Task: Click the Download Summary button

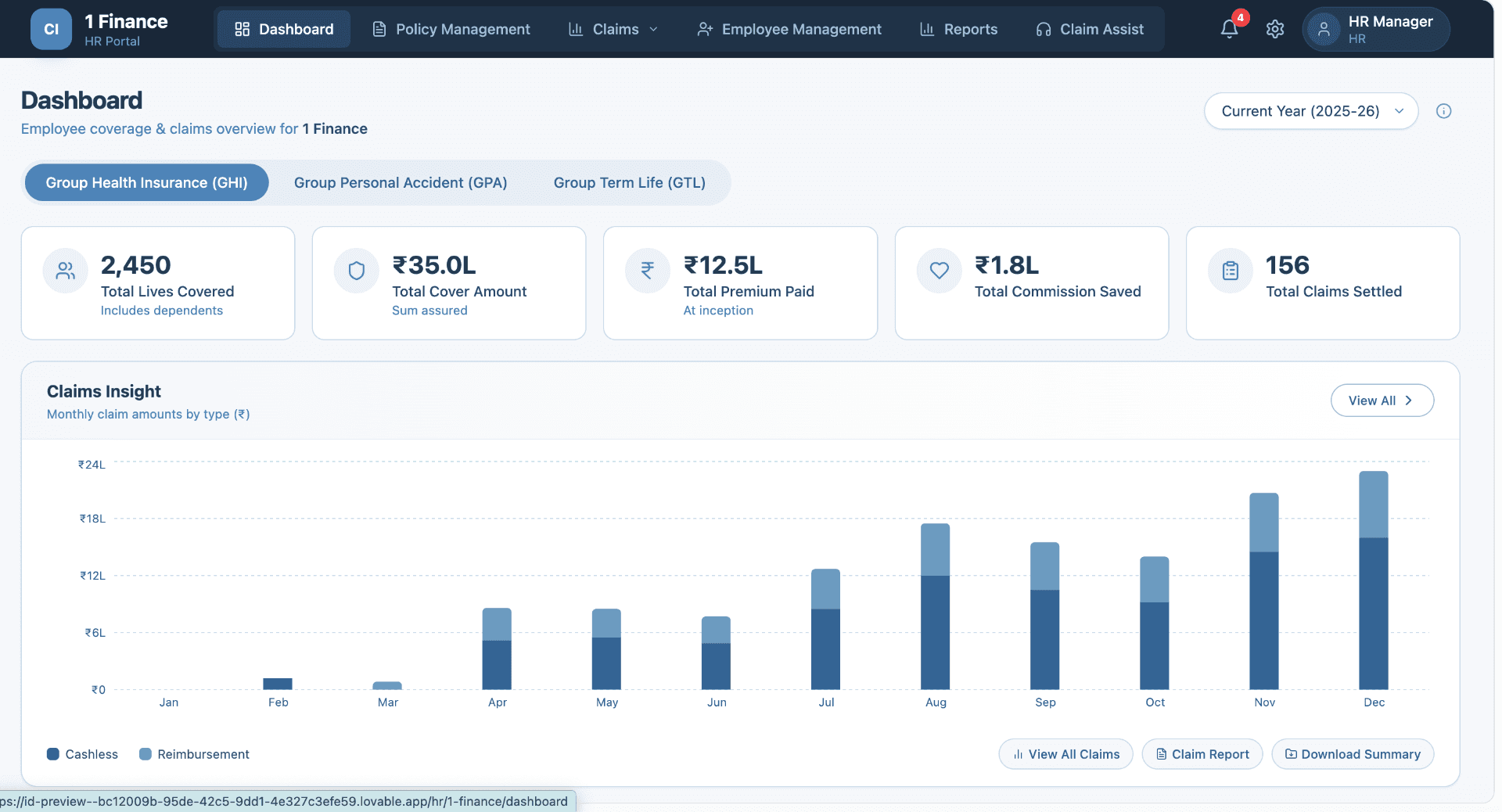Action: point(1352,754)
